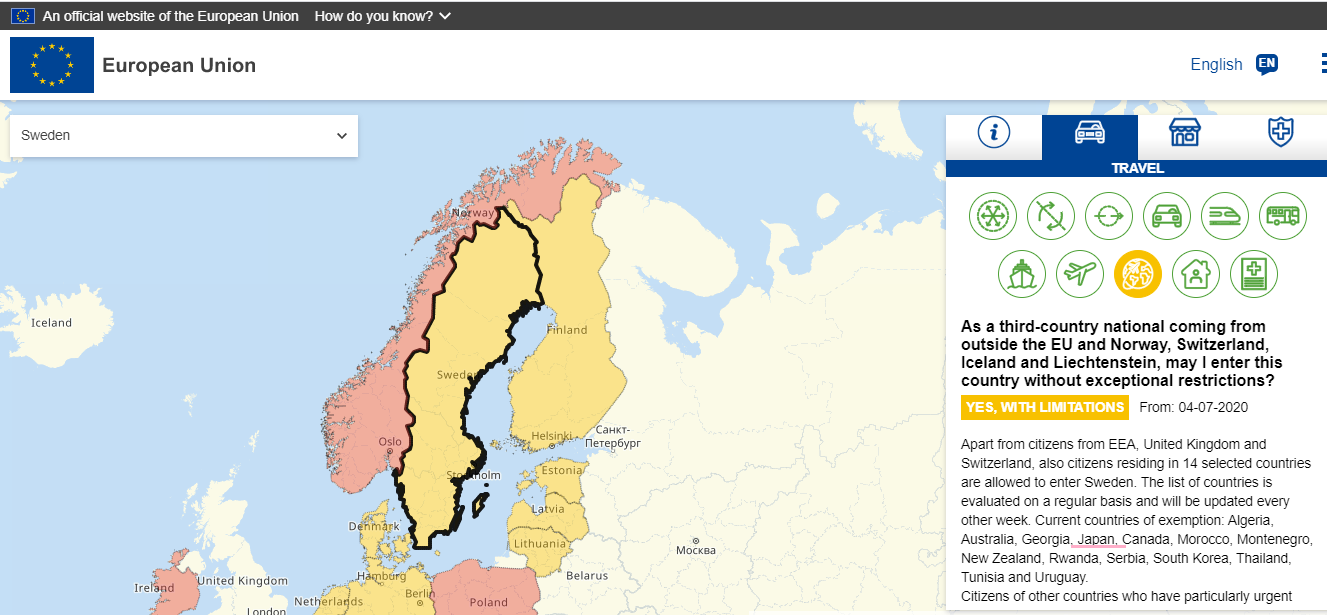Select the quarantine house-with-person icon
This screenshot has width=1327, height=615.
tap(1196, 274)
